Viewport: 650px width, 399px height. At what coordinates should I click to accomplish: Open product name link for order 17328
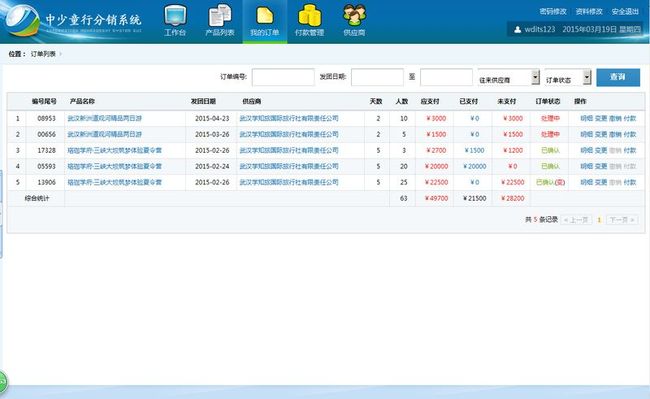coord(115,150)
